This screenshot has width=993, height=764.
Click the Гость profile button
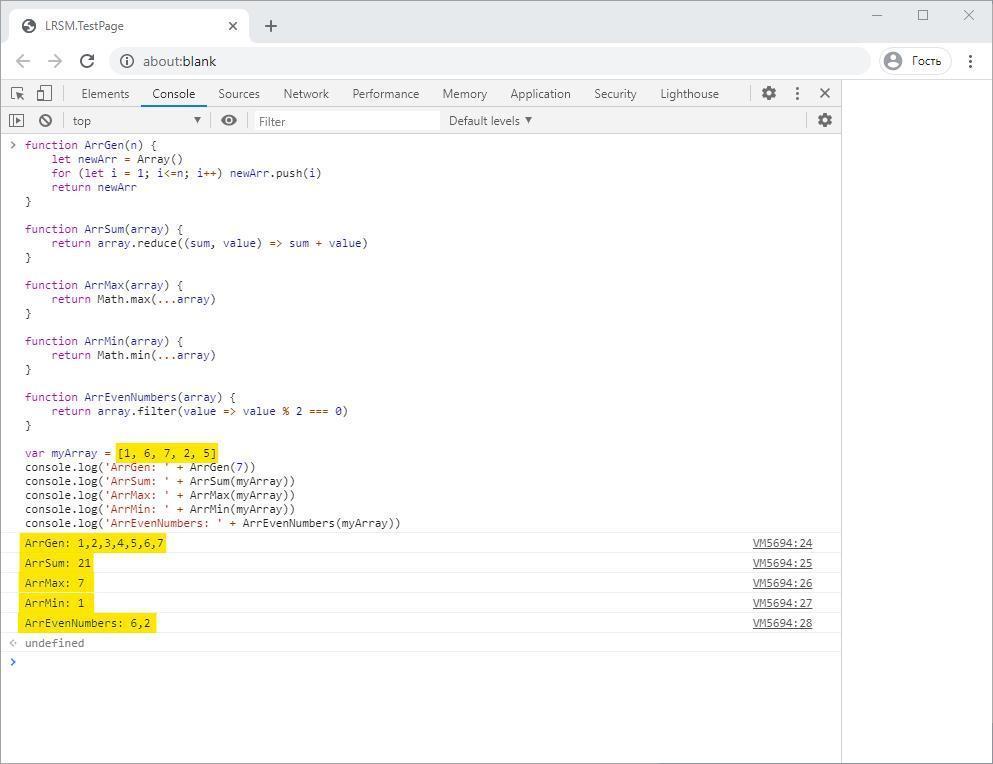point(913,61)
